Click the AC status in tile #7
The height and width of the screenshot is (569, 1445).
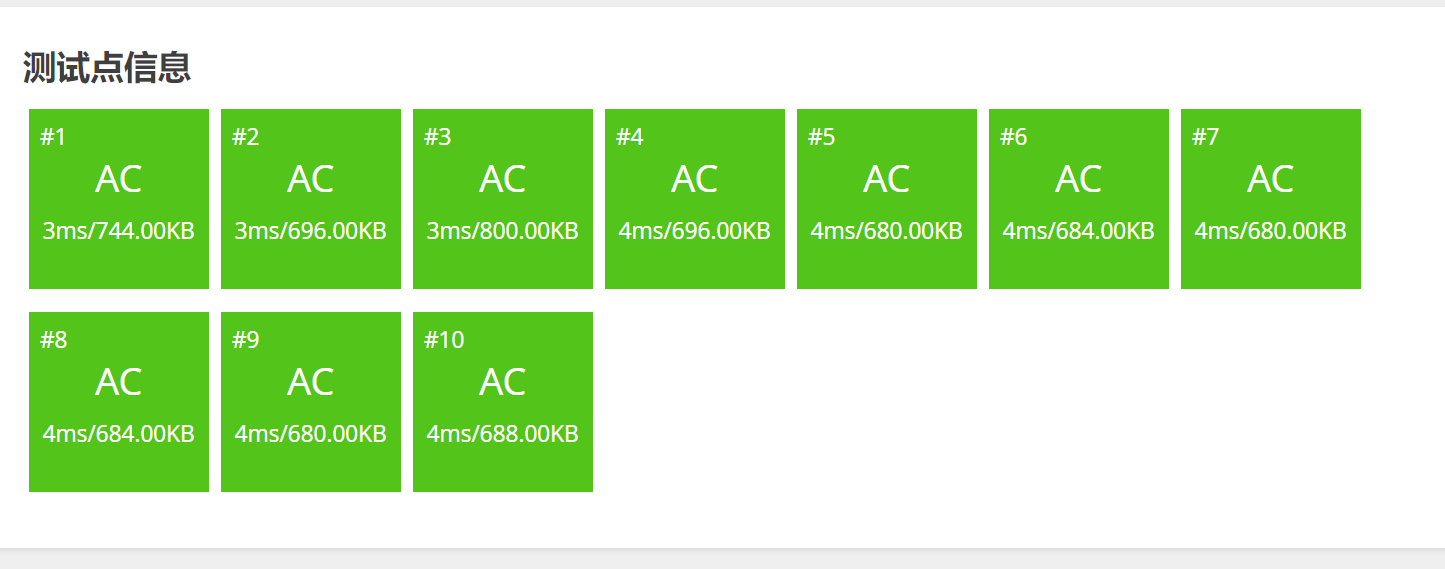1271,180
